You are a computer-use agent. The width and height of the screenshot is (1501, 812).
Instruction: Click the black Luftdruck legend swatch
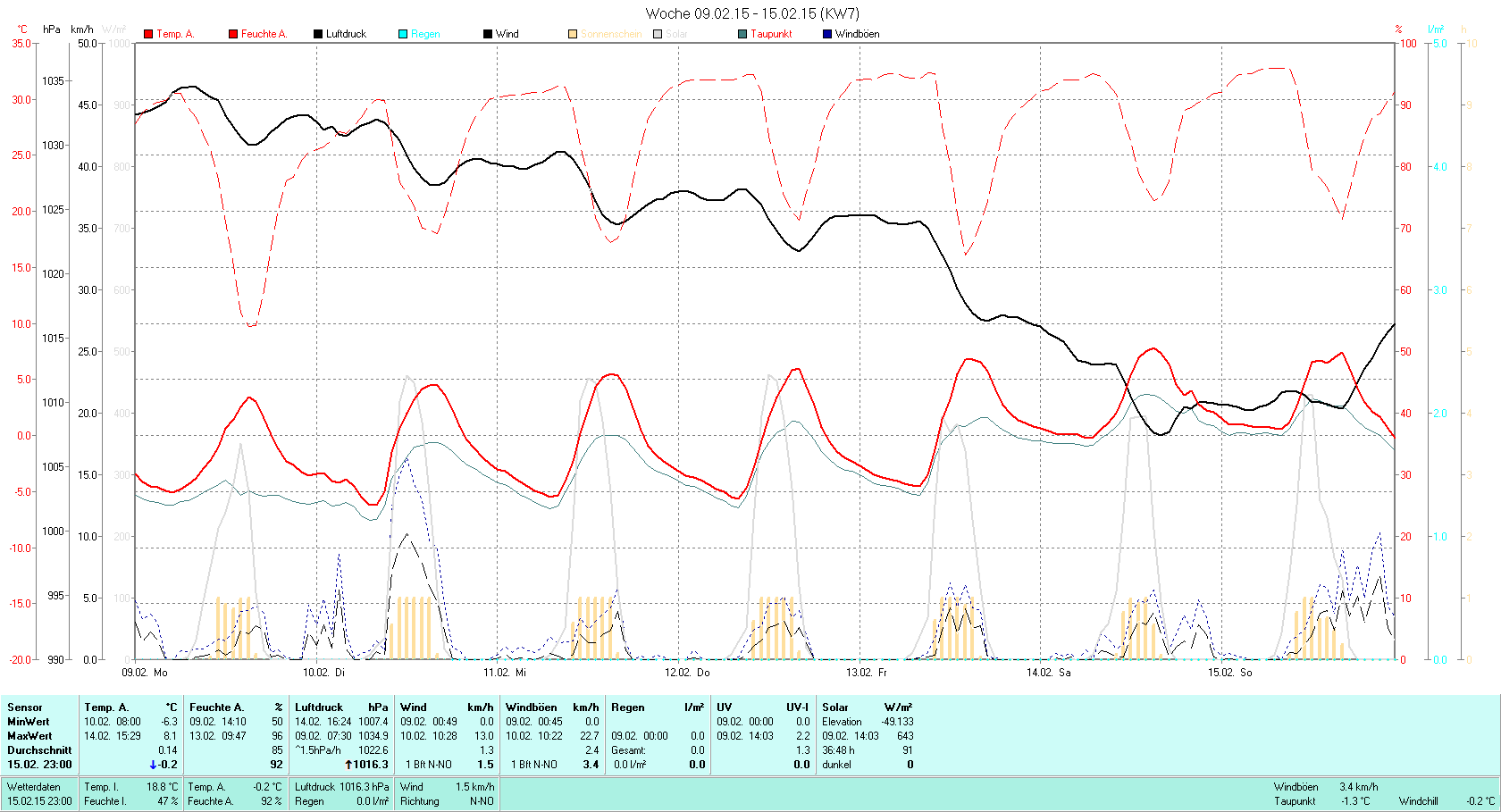[318, 34]
